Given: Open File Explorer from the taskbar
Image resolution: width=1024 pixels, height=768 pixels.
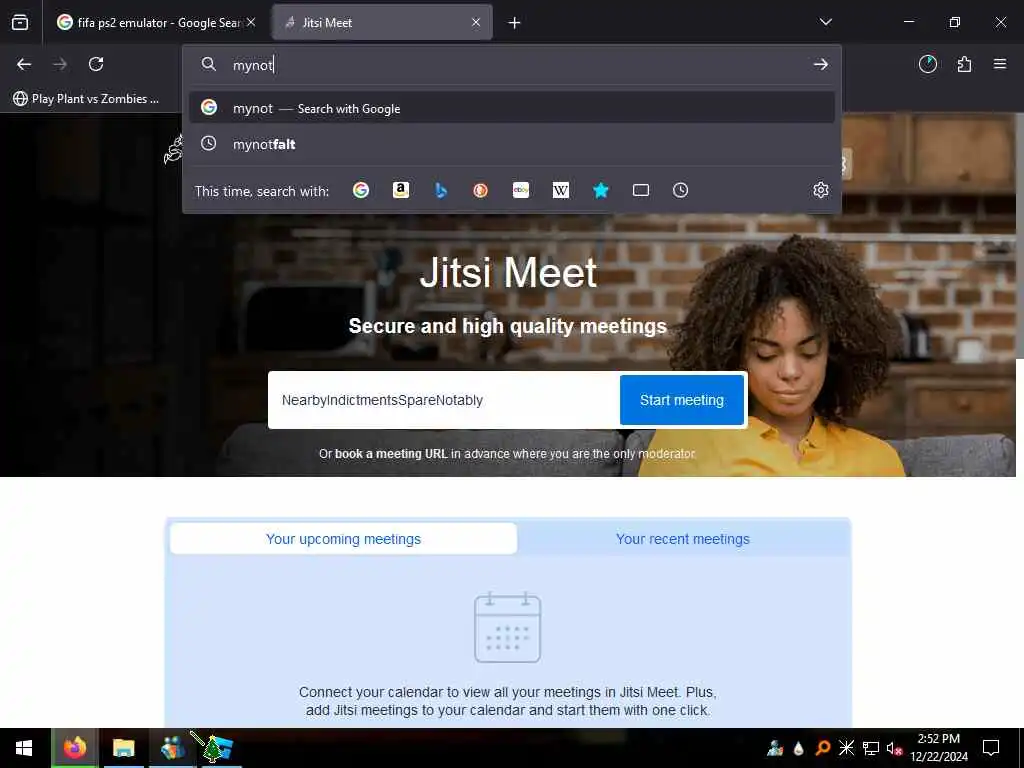Looking at the screenshot, I should (x=123, y=748).
